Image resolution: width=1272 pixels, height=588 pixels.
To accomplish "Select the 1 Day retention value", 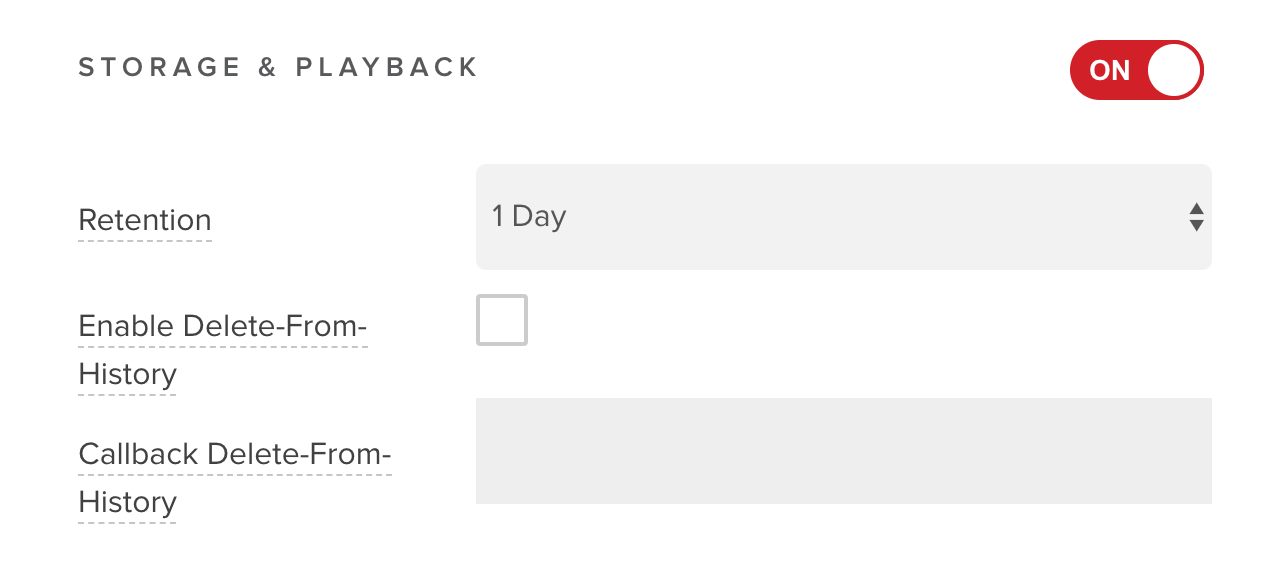I will [x=529, y=217].
